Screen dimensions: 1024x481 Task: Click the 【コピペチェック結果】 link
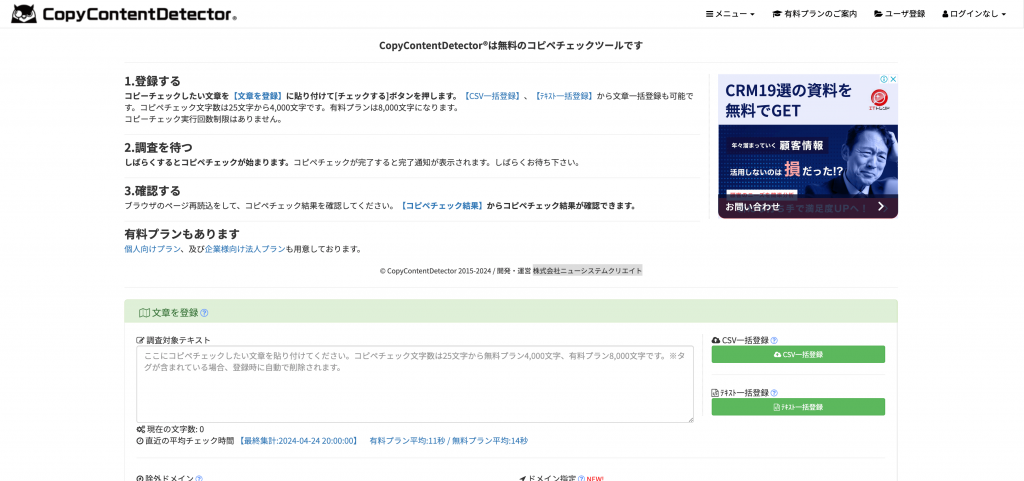pos(441,206)
